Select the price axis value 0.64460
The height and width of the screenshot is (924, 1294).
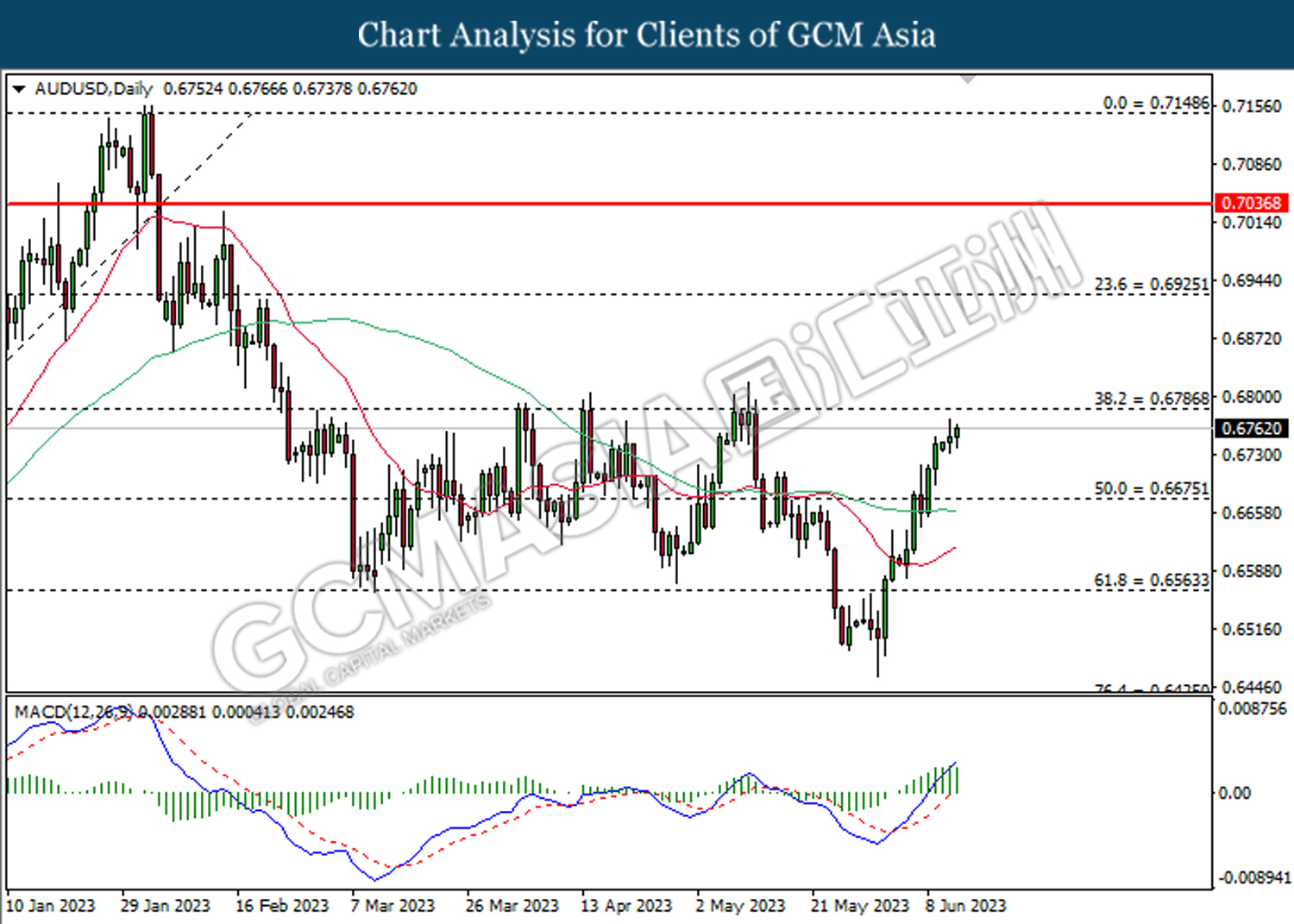(1252, 688)
